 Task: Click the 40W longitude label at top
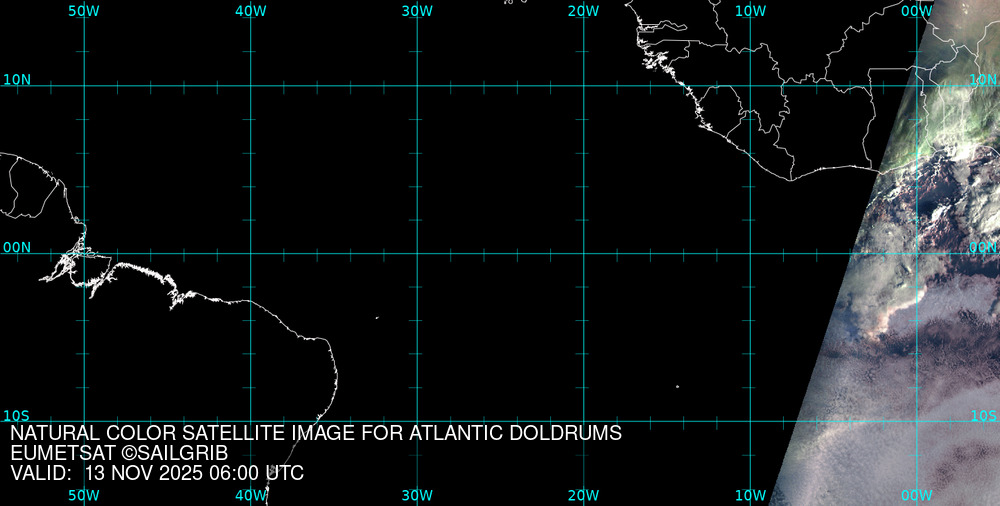point(250,11)
